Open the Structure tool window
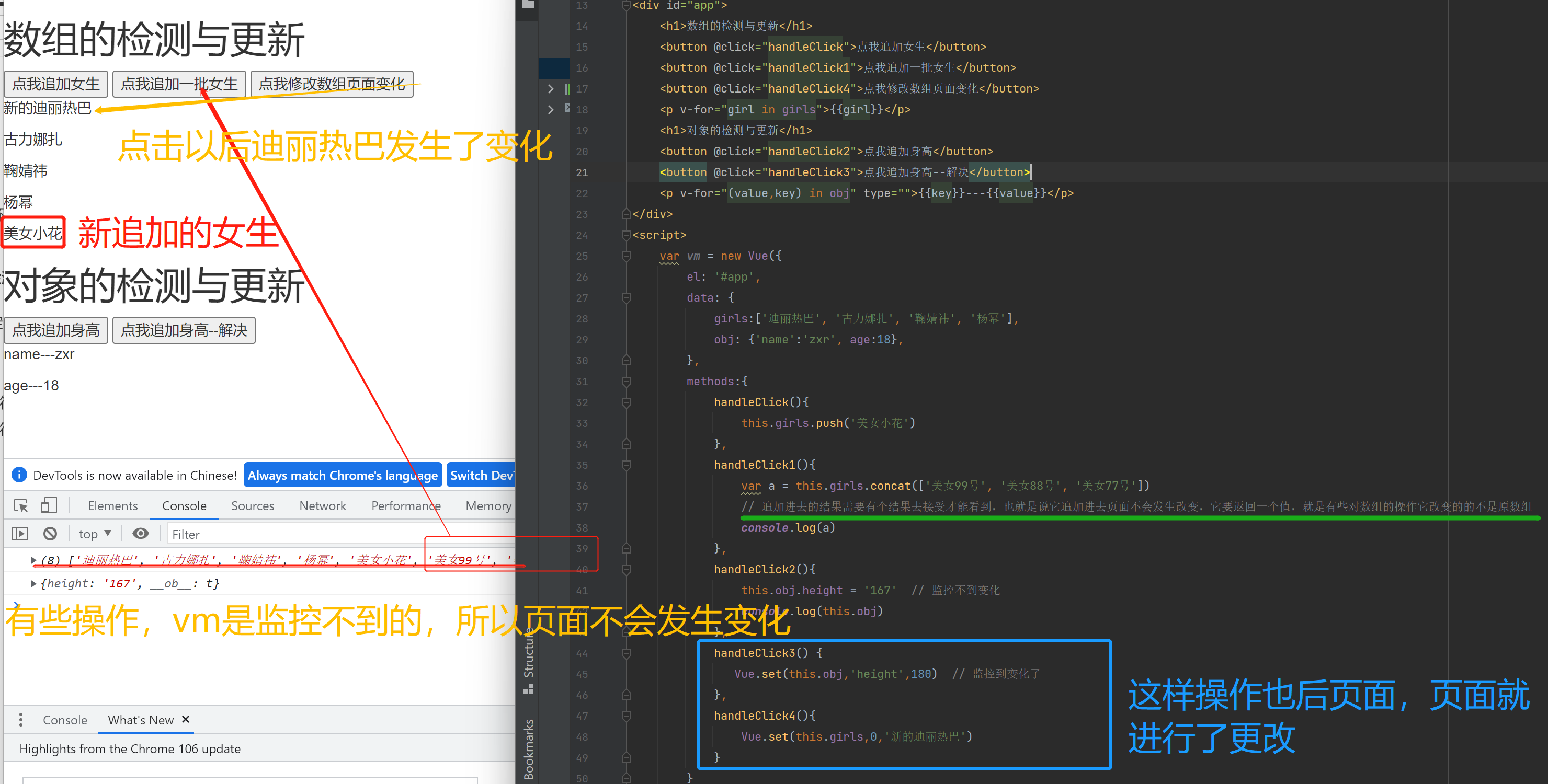Viewport: 1548px width, 784px height. 528,660
